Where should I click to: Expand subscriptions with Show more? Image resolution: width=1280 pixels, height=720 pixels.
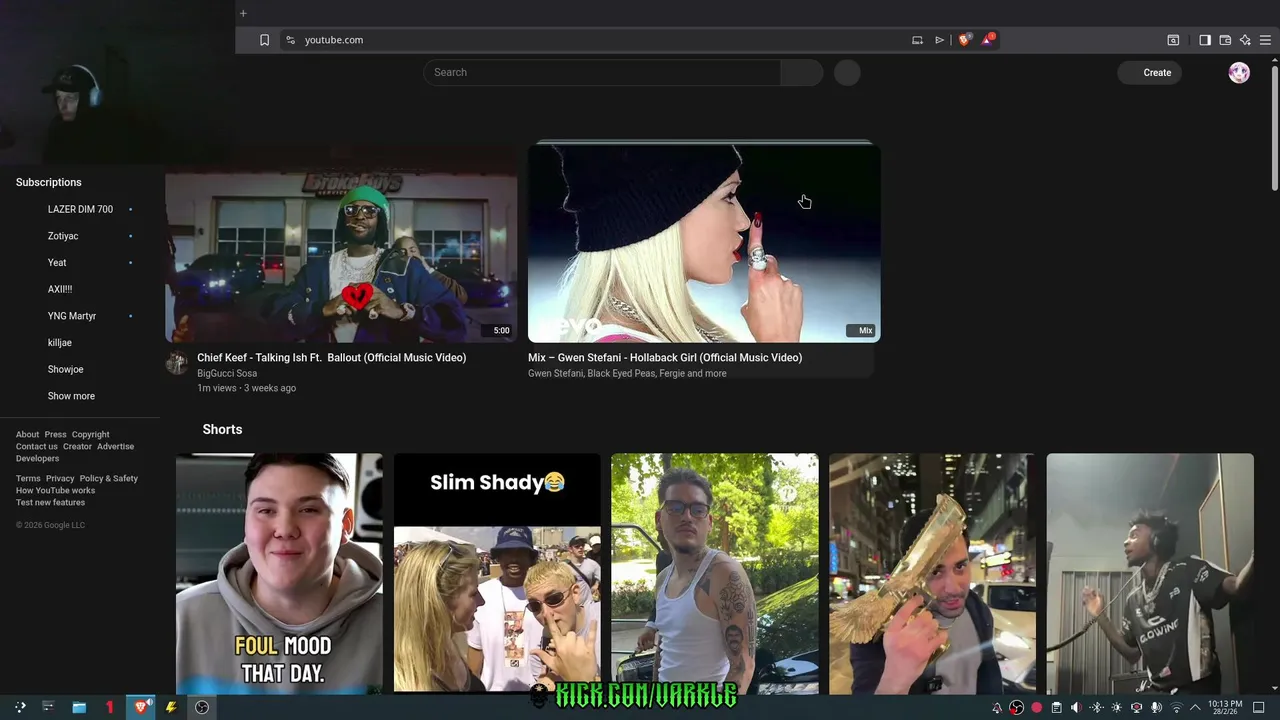click(x=71, y=396)
